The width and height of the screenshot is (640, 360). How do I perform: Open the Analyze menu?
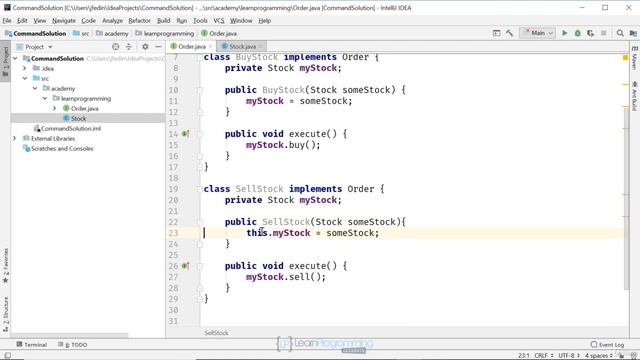[112, 20]
